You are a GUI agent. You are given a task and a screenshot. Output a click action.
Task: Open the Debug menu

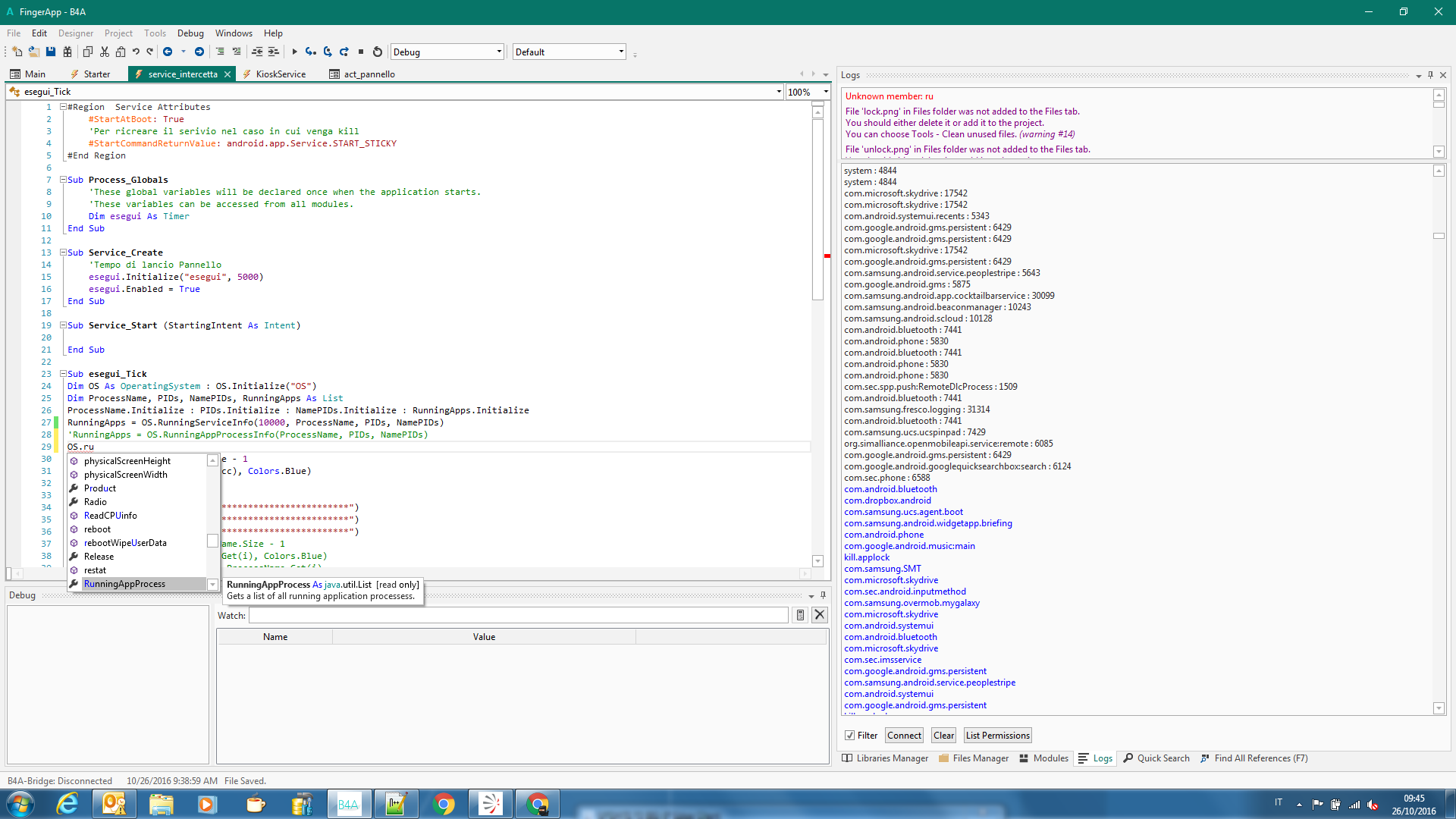point(190,33)
